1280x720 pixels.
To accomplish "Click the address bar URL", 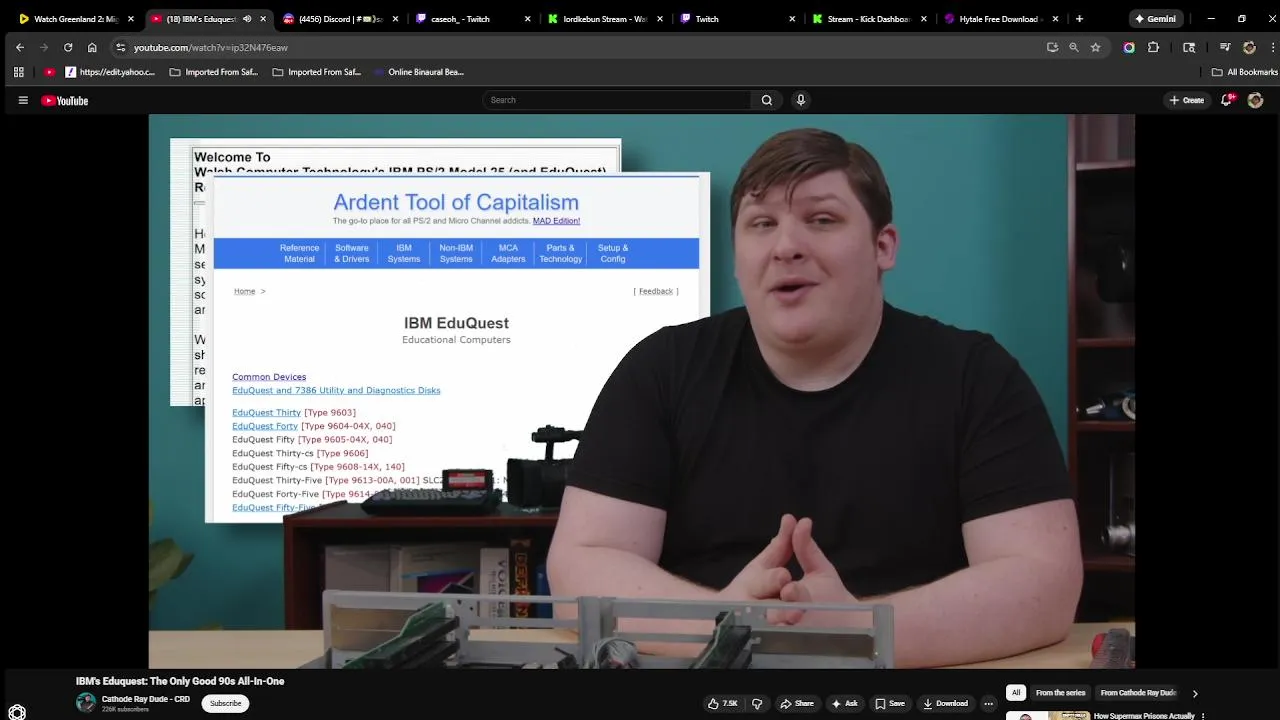I will [211, 47].
